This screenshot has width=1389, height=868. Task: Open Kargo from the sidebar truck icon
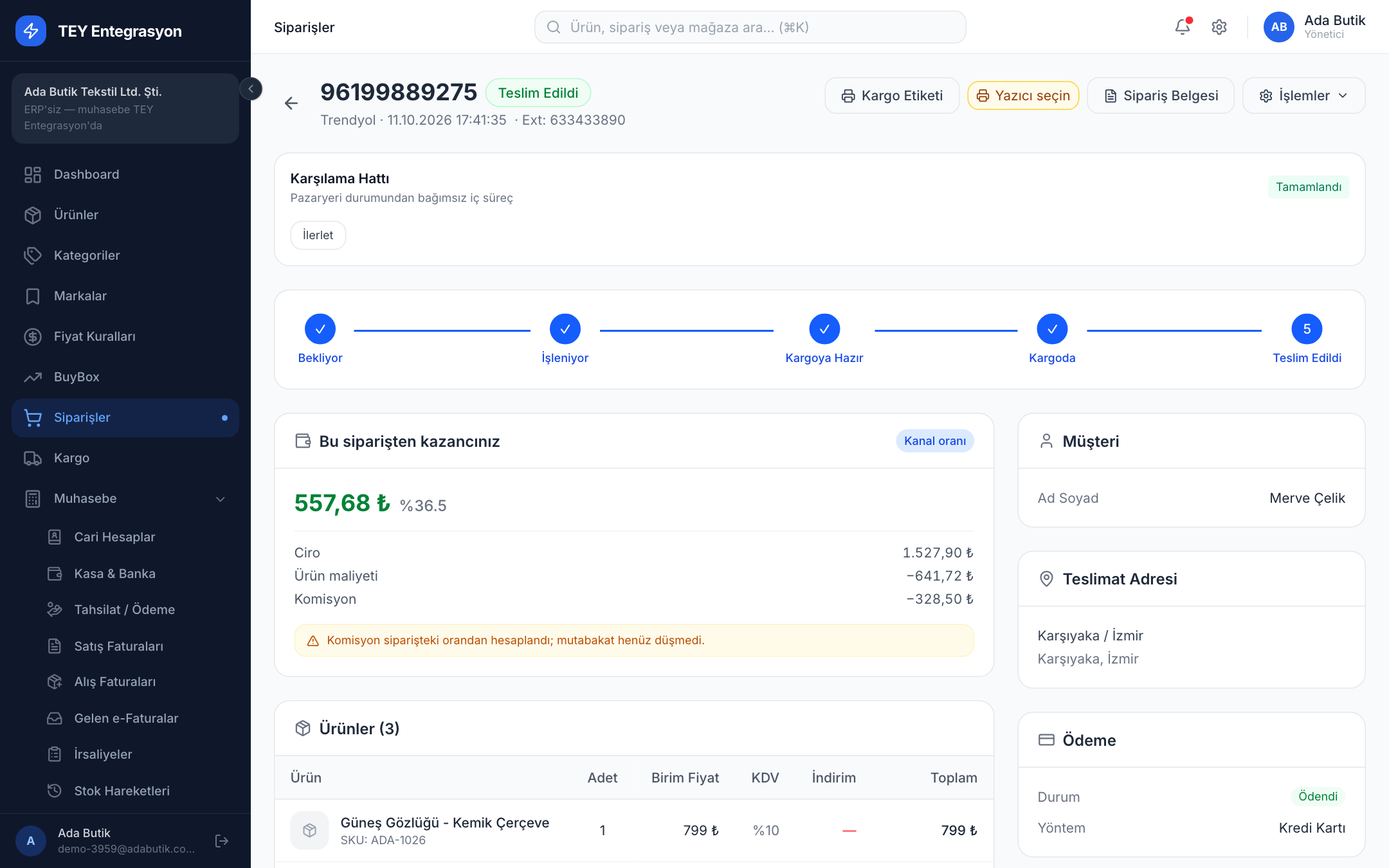(x=33, y=458)
